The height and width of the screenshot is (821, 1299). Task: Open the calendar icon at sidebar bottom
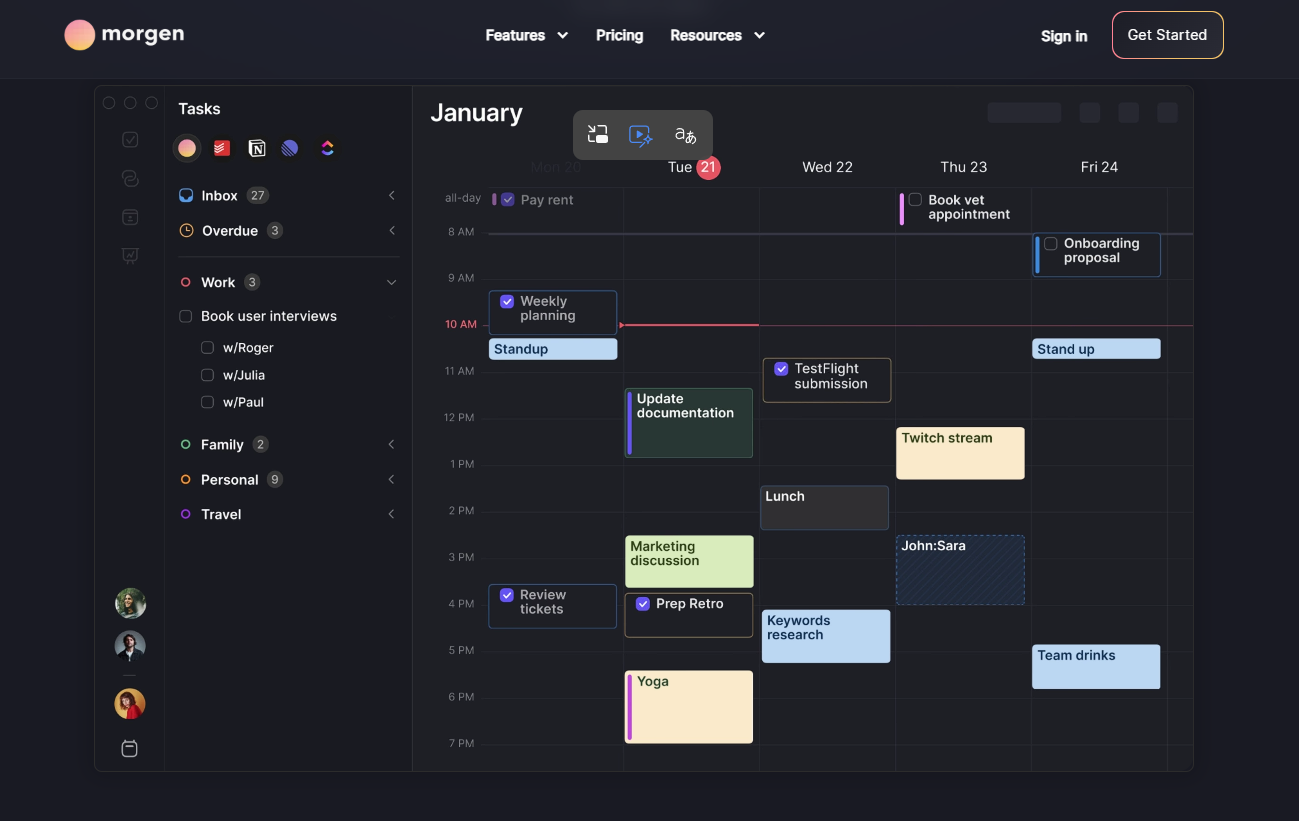[x=129, y=748]
